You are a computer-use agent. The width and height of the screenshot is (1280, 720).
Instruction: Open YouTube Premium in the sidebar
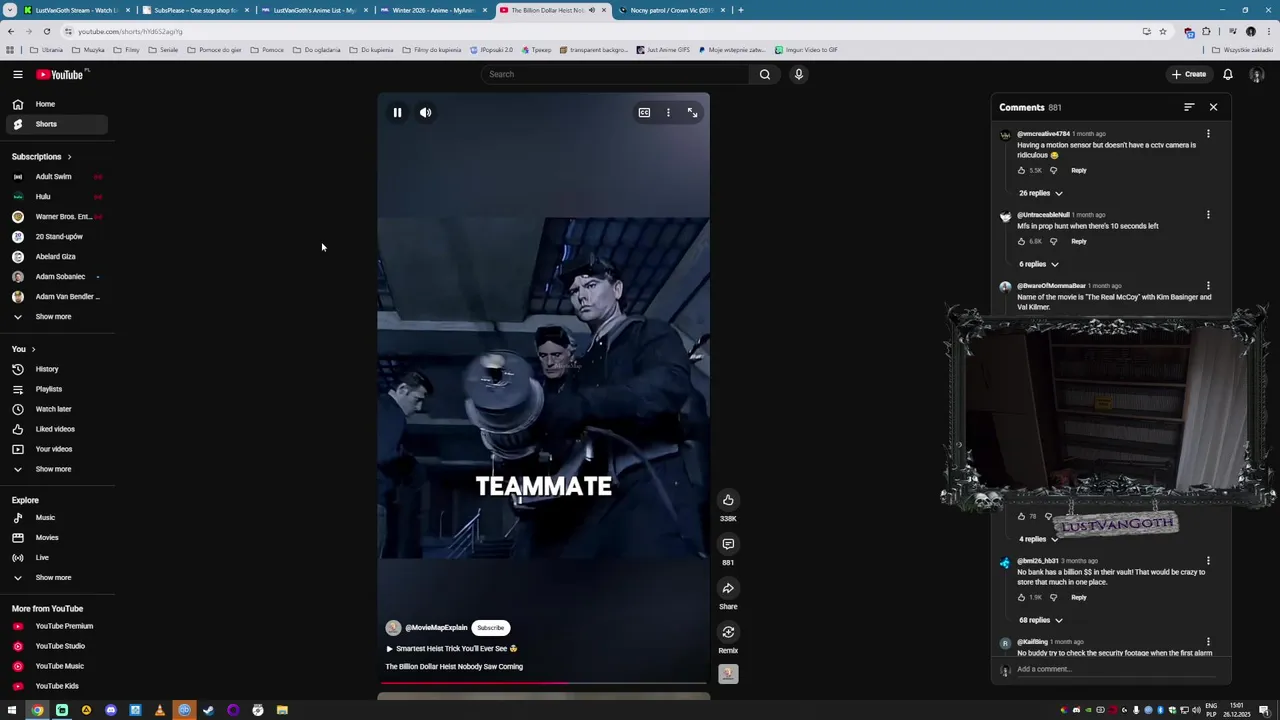coord(56,626)
